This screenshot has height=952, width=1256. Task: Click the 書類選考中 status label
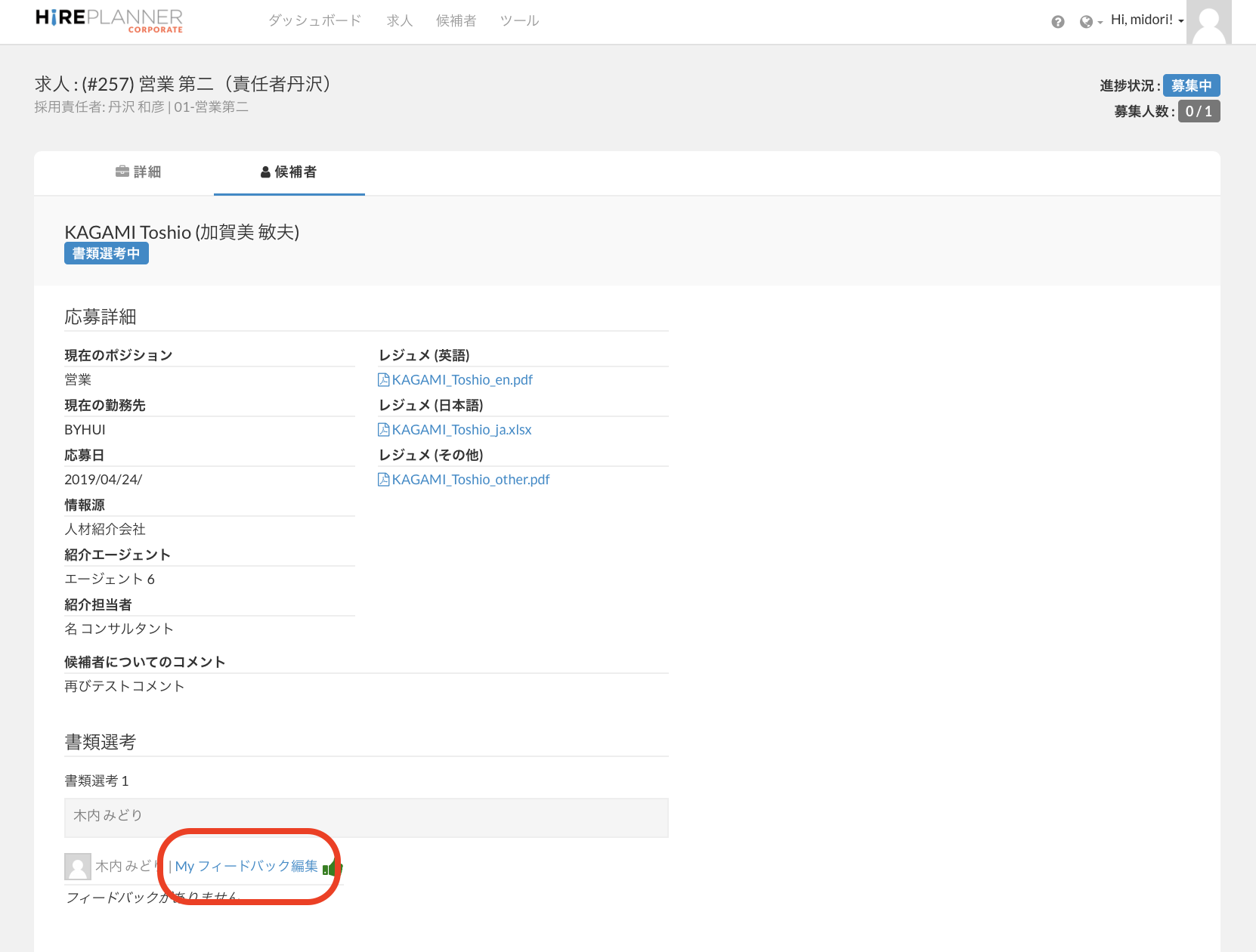(x=107, y=254)
